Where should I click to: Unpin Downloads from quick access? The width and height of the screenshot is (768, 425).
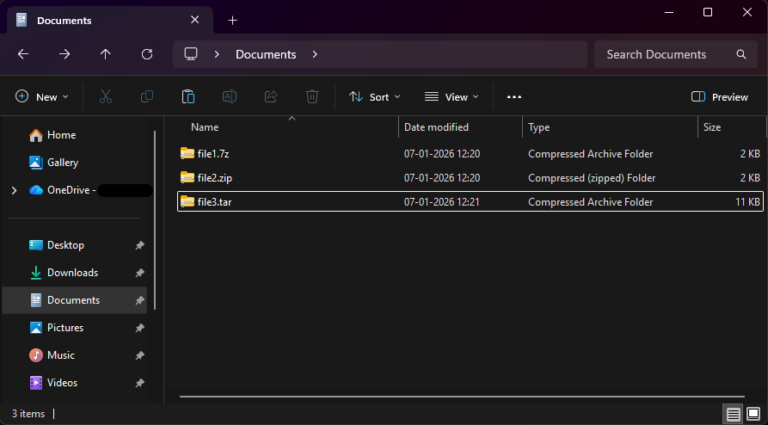coord(140,273)
